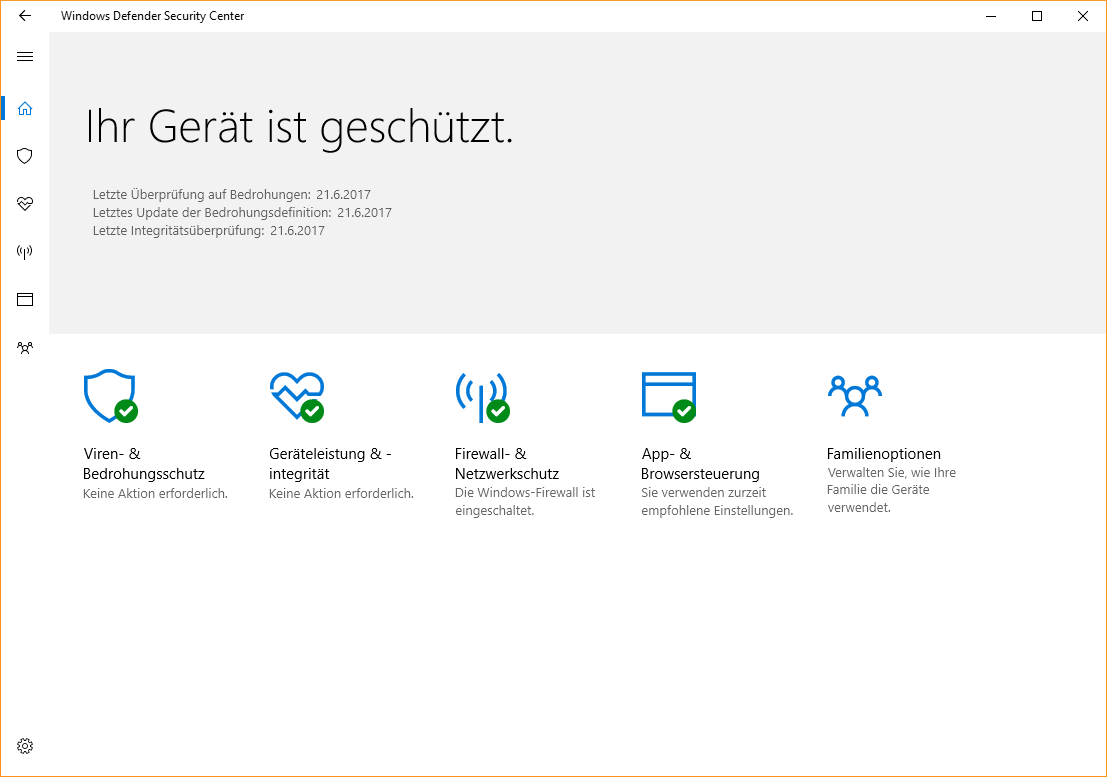Click the large shield icon with checkmark
This screenshot has height=777, width=1107.
pos(110,396)
